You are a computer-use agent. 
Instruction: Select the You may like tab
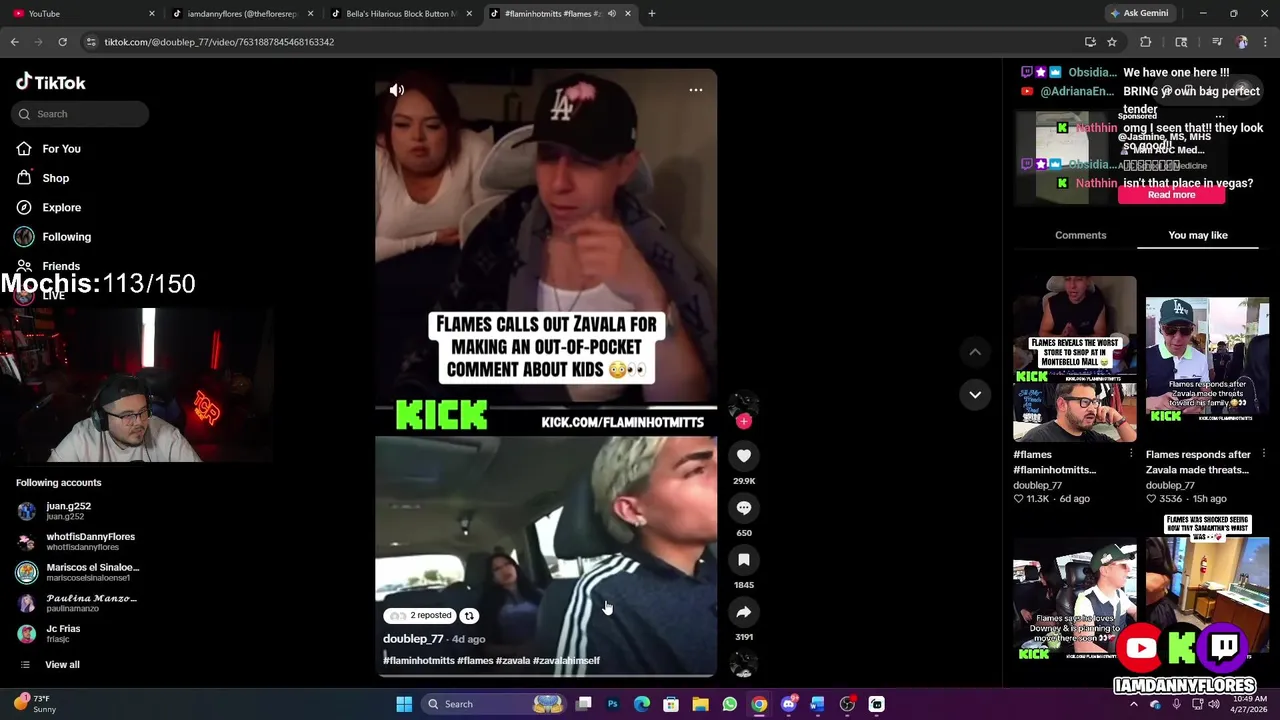click(1197, 235)
